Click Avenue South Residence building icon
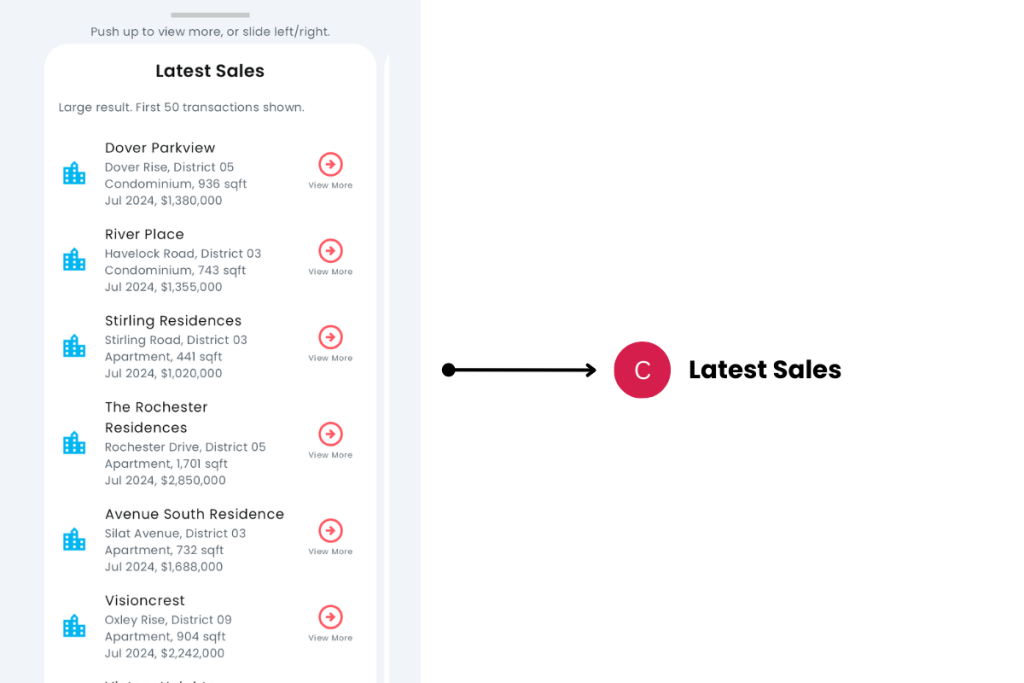This screenshot has width=1024, height=683. click(x=74, y=540)
